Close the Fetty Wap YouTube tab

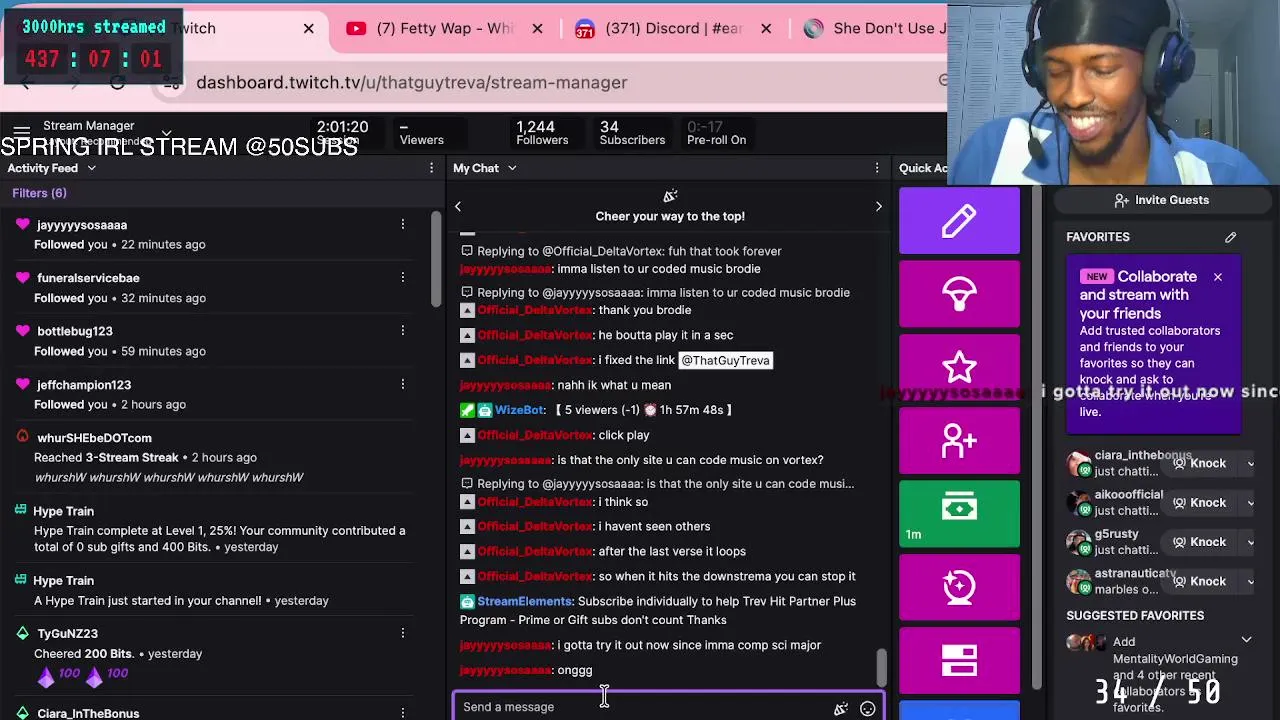click(x=537, y=28)
